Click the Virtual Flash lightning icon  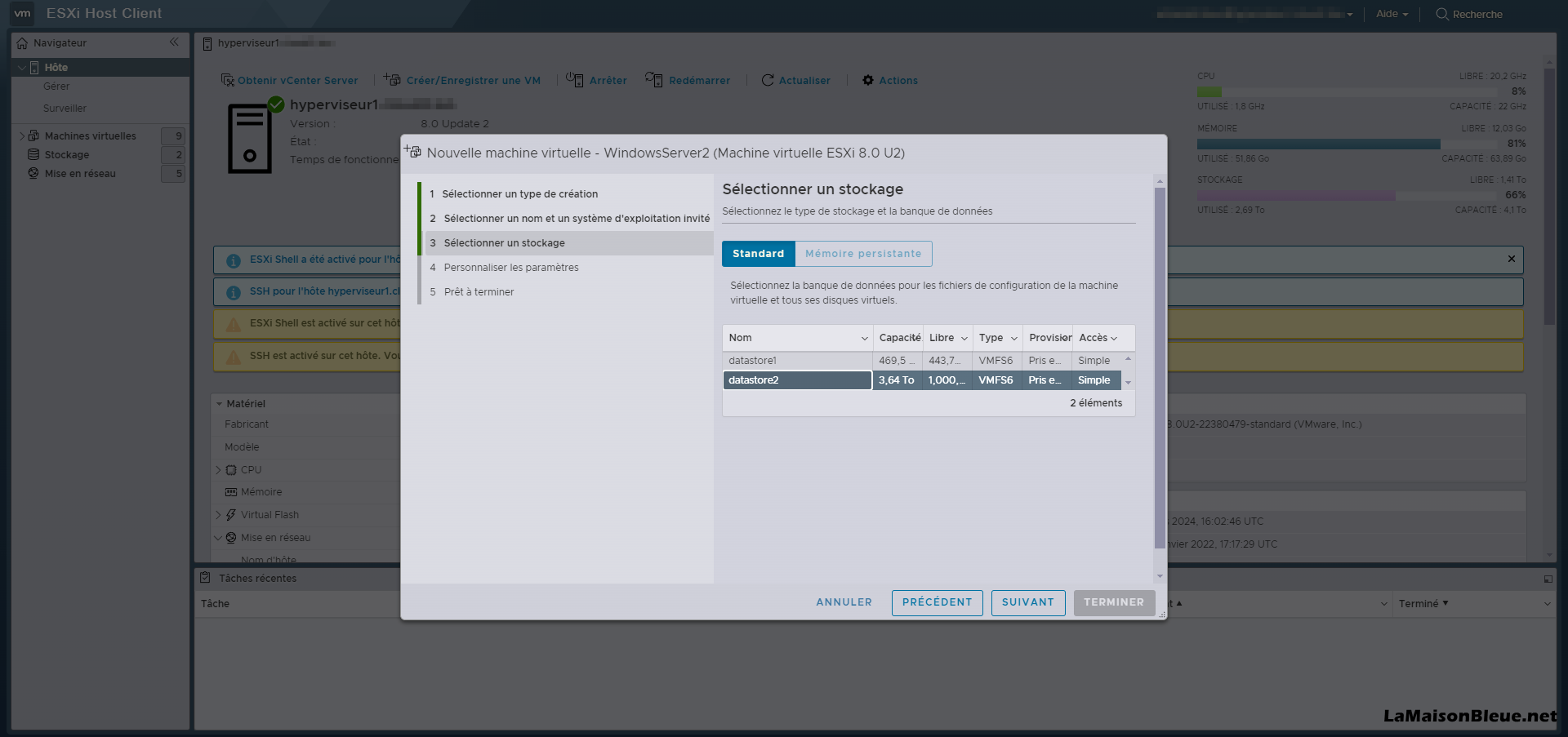click(231, 515)
